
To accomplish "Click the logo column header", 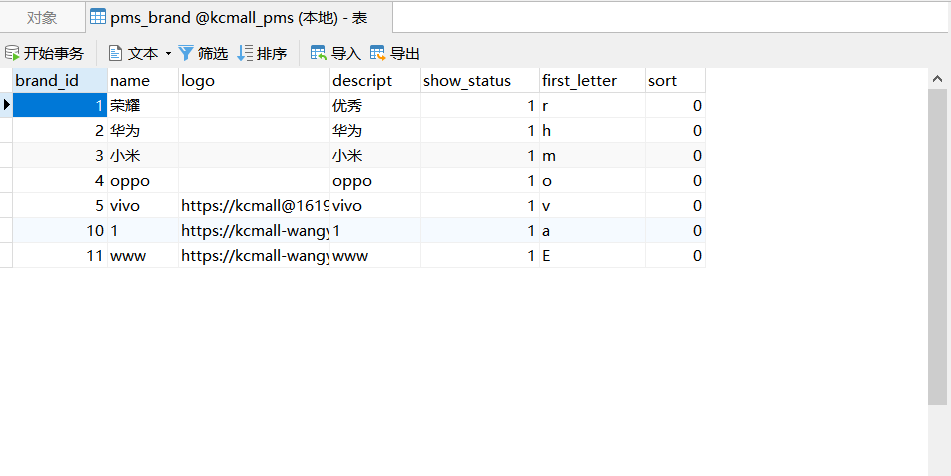I will (254, 81).
